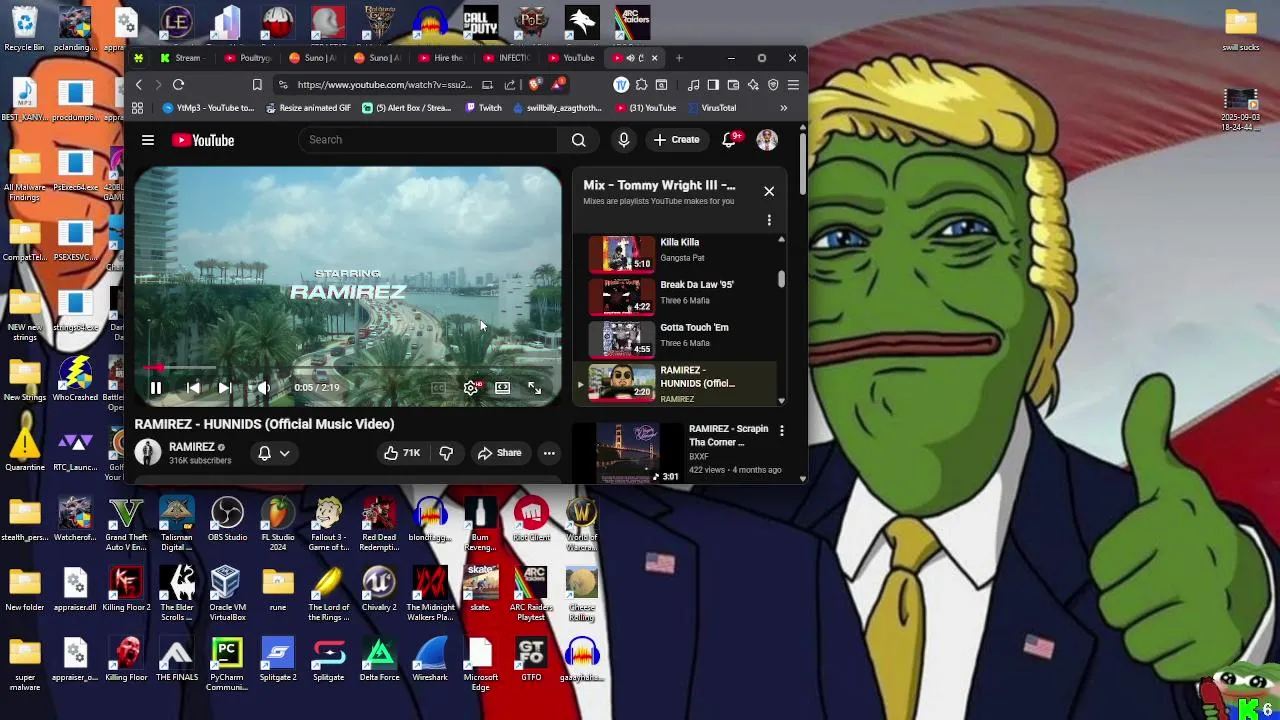Open Brave Shields lion icon
This screenshot has height=720, width=1280.
click(x=535, y=85)
